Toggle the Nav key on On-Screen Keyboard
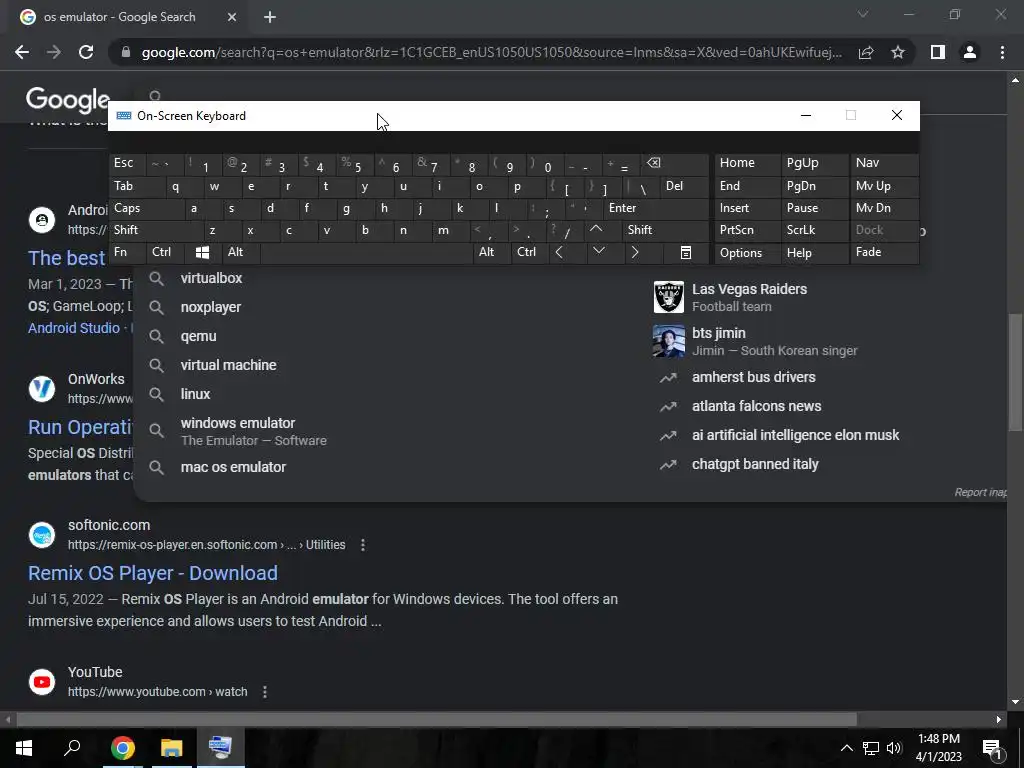Screen dimensions: 1024x768 (x=884, y=163)
